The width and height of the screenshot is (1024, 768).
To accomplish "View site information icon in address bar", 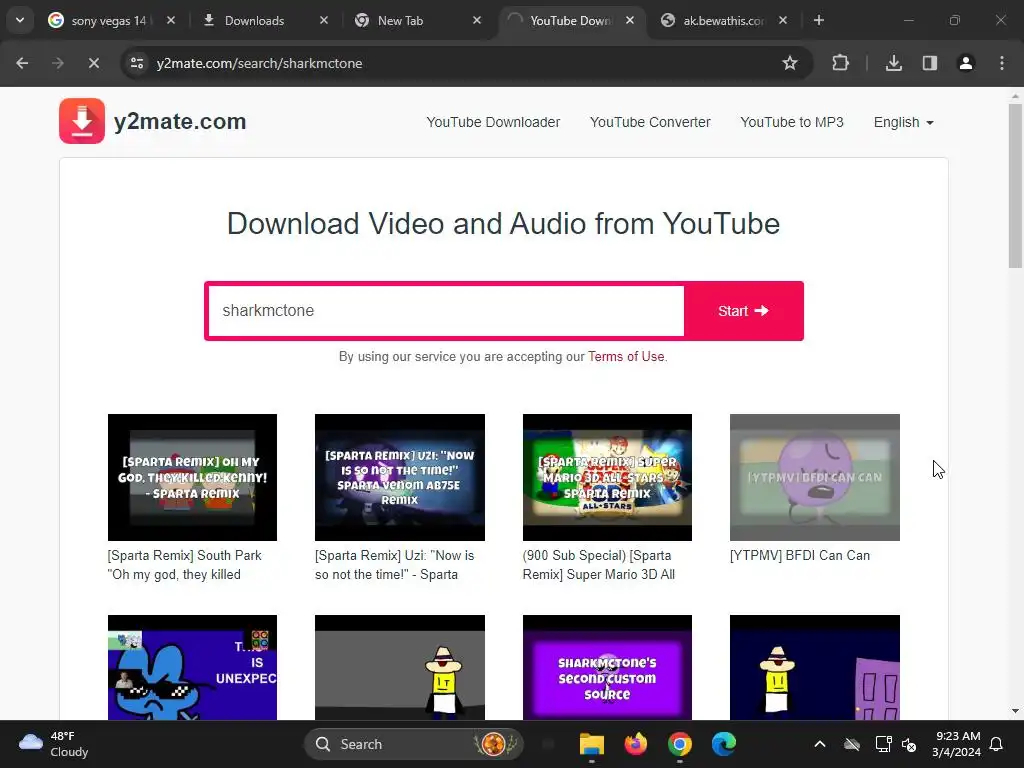I will pyautogui.click(x=137, y=63).
